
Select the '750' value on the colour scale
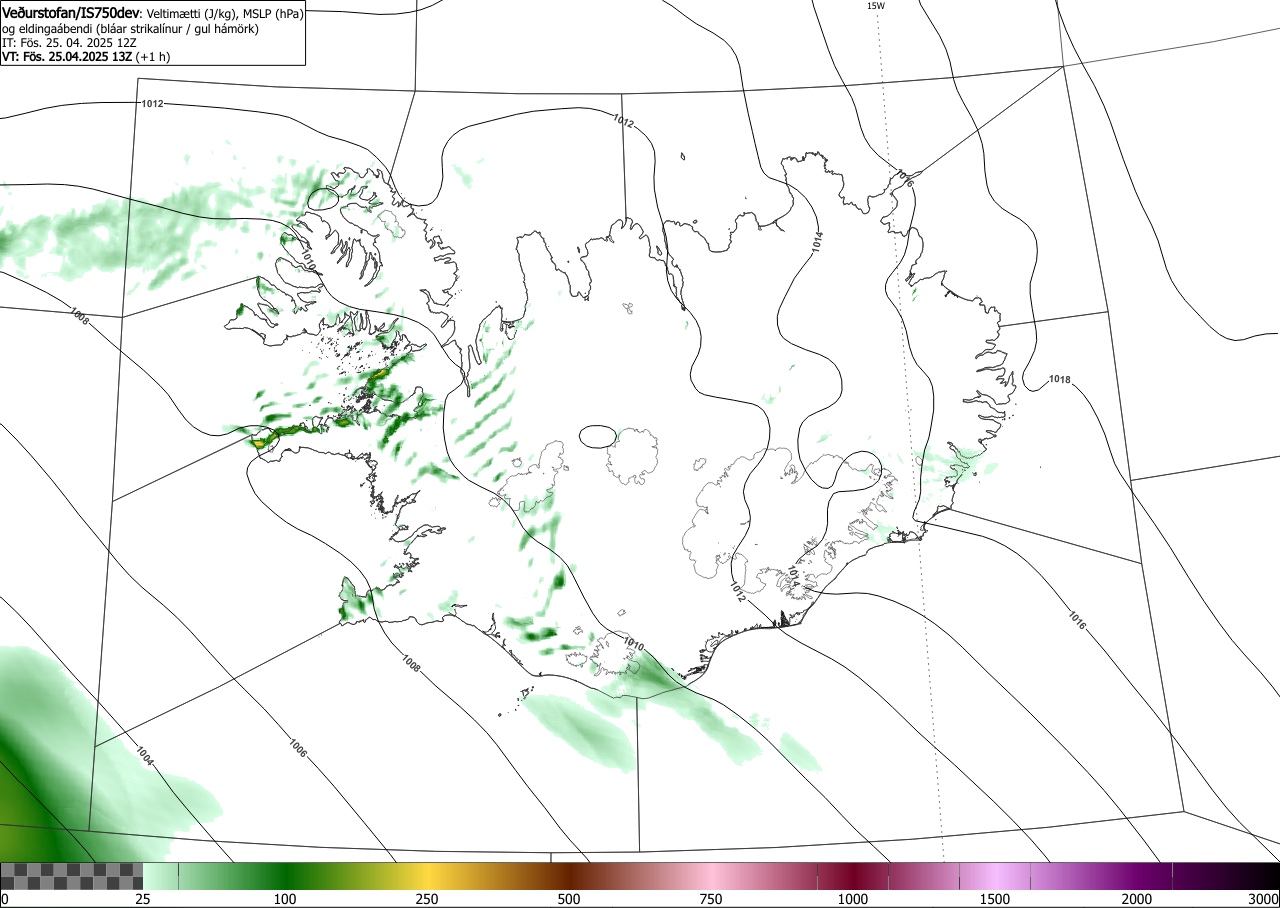pyautogui.click(x=711, y=899)
